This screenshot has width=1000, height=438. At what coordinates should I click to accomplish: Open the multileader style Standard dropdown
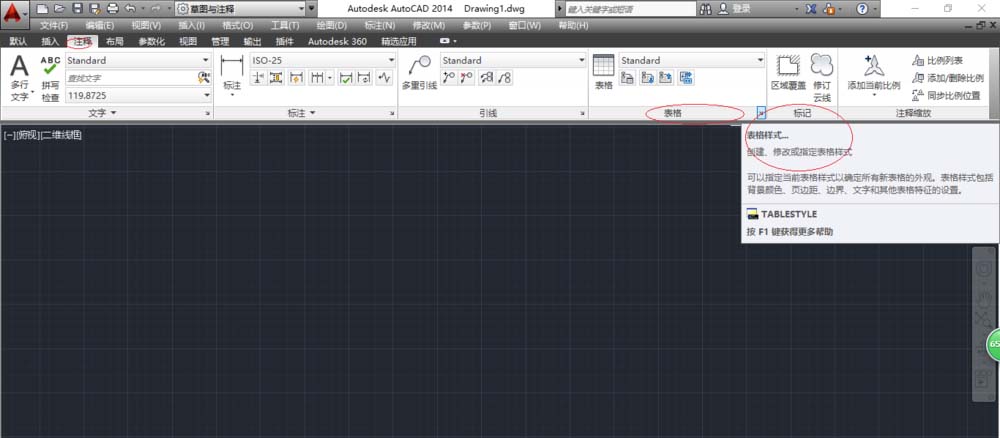click(x=513, y=61)
